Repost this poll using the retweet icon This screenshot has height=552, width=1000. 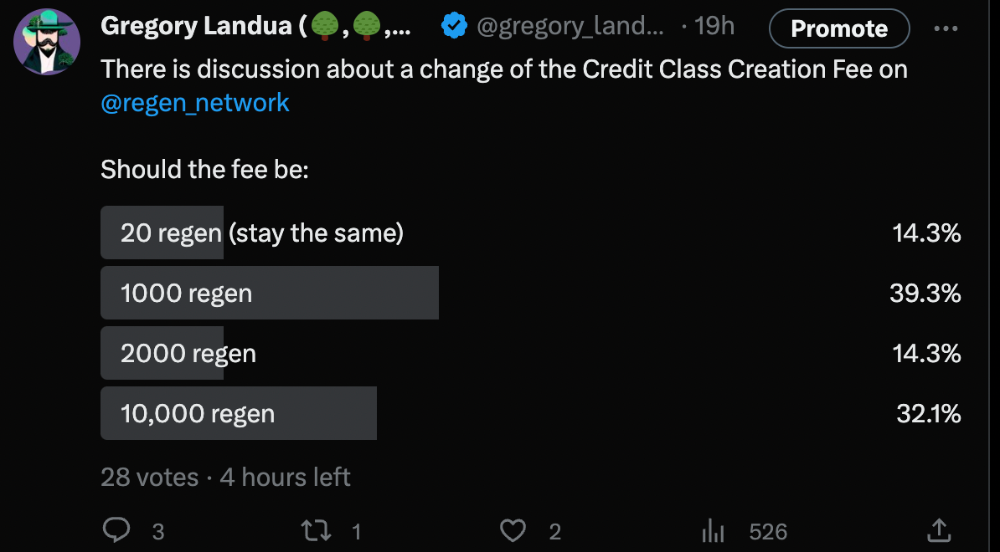click(316, 531)
